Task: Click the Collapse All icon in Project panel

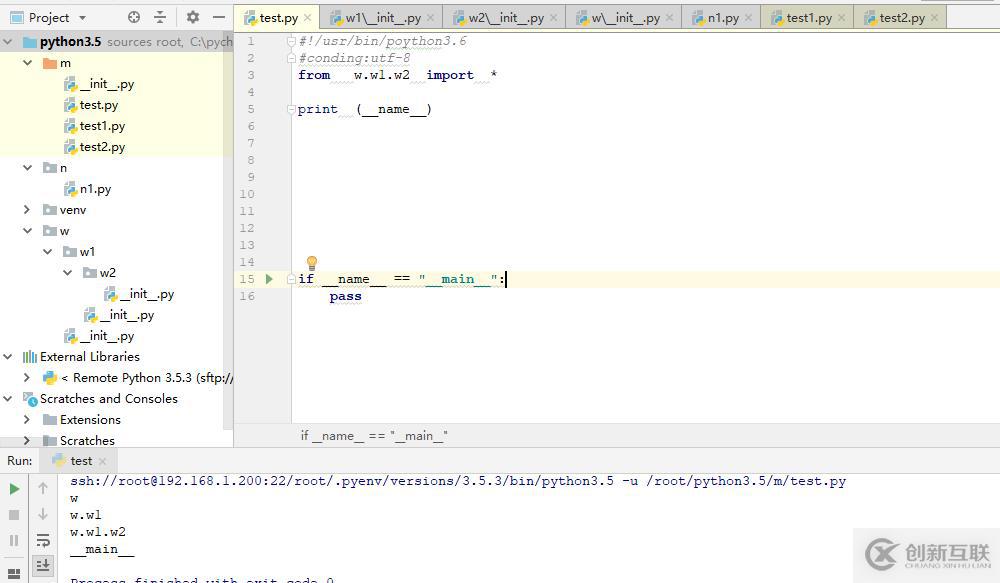Action: pyautogui.click(x=160, y=17)
